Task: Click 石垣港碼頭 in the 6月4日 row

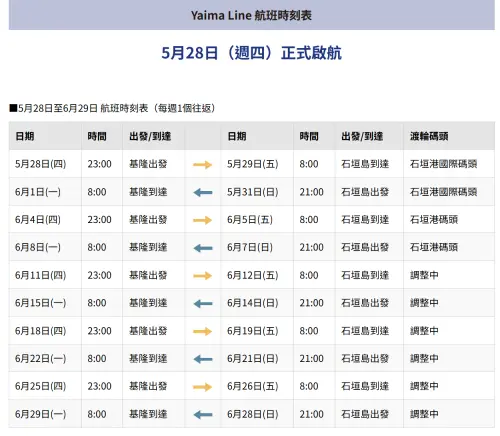Action: pyautogui.click(x=434, y=220)
